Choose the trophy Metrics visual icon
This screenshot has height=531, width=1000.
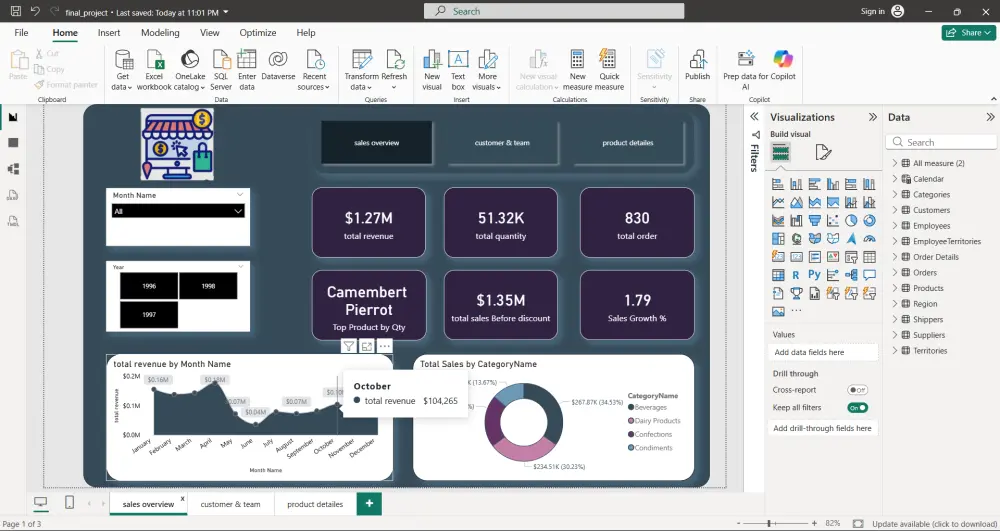pos(796,293)
